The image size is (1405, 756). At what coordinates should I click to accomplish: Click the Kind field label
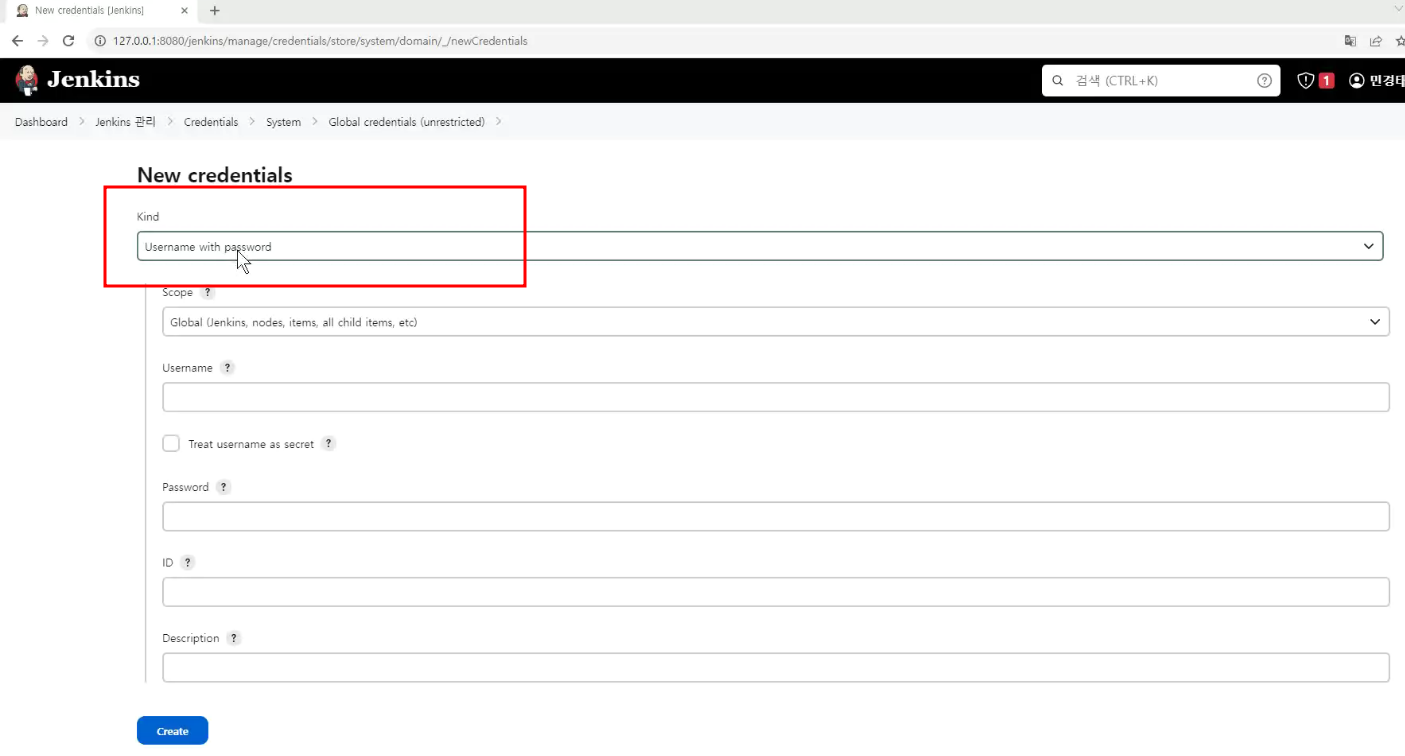148,217
